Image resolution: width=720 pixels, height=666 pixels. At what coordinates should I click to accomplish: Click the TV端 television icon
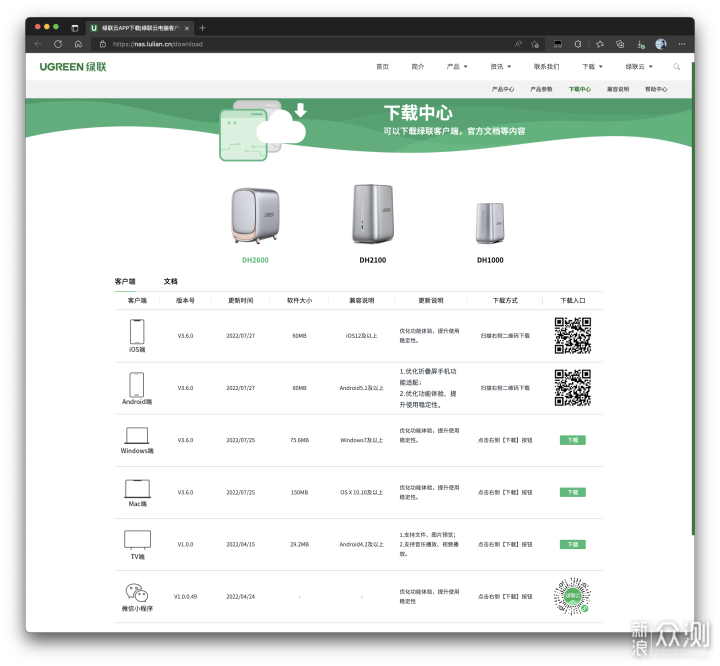tap(137, 540)
